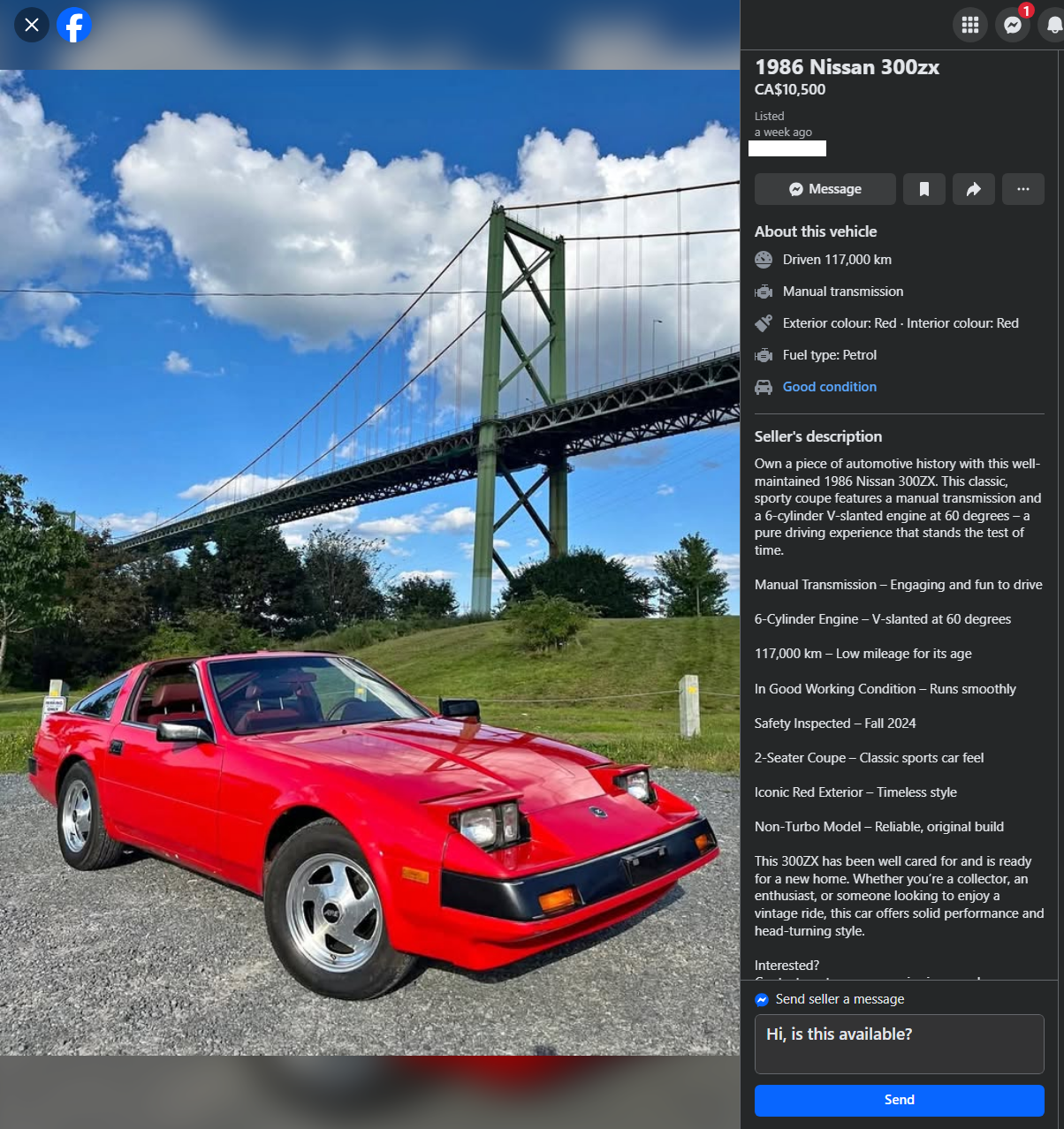Click the price 'CA$10,500'
The image size is (1064, 1129).
tap(790, 89)
